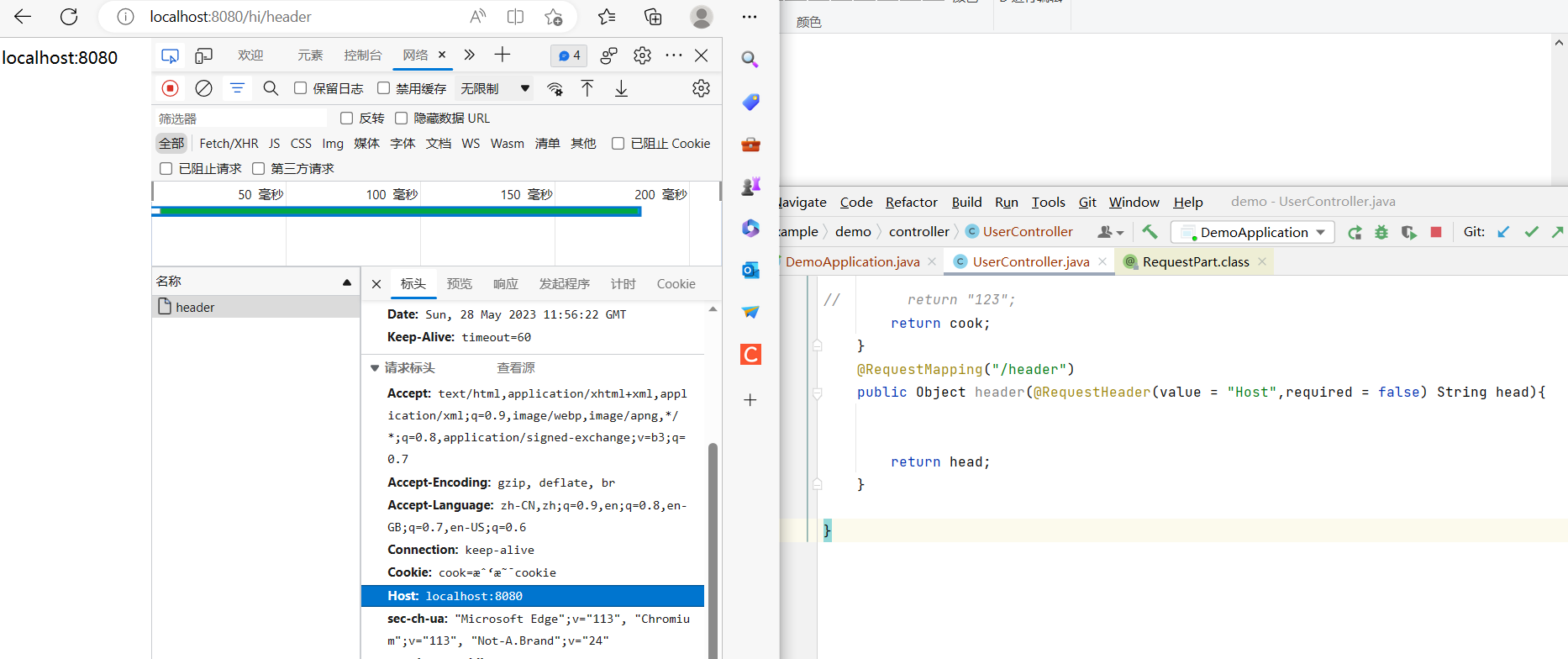Click 查看源 link for request headers
The image size is (1568, 659).
516,368
